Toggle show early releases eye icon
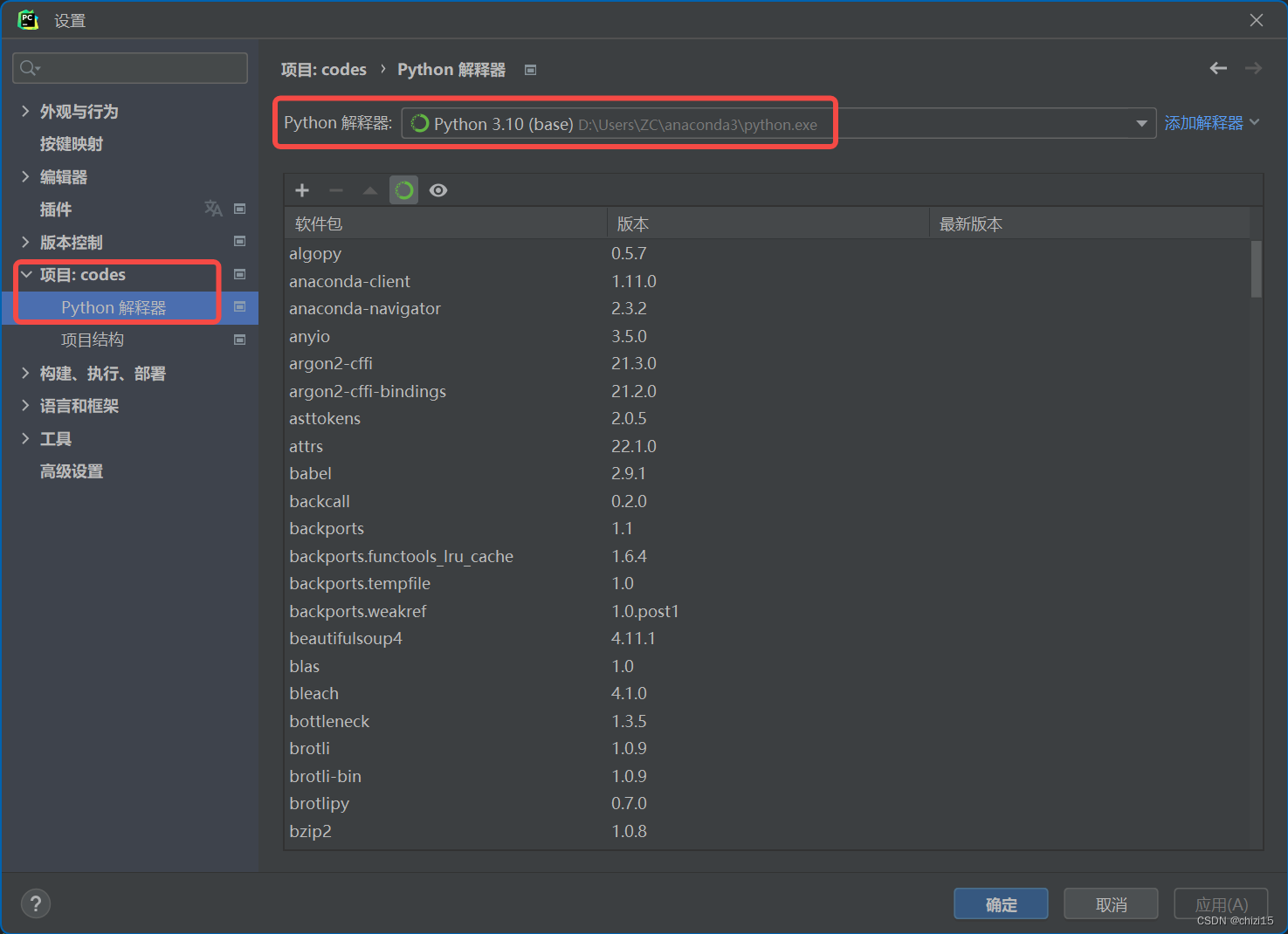The image size is (1288, 934). 438,190
